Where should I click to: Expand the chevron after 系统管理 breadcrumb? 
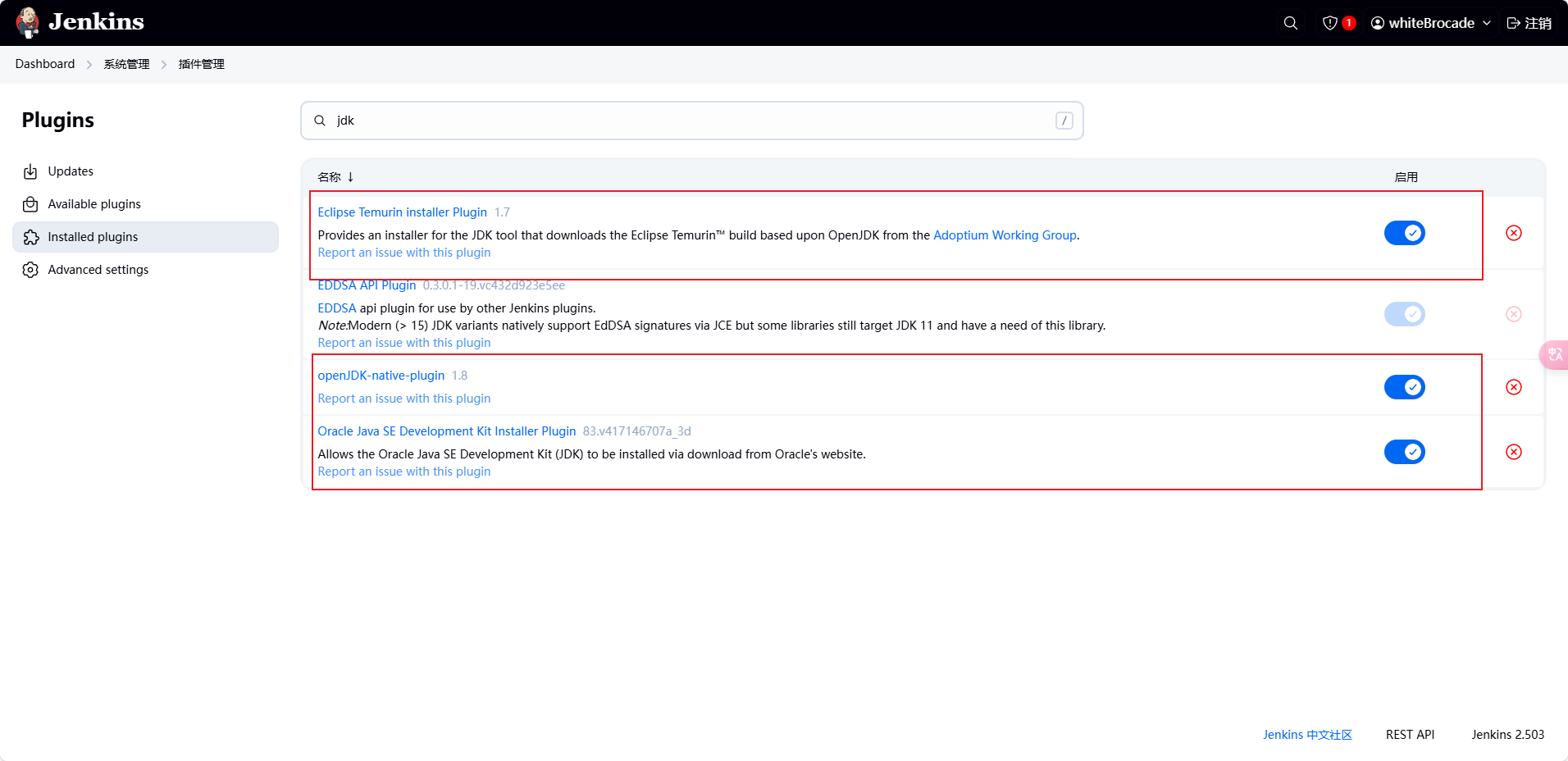(x=164, y=65)
